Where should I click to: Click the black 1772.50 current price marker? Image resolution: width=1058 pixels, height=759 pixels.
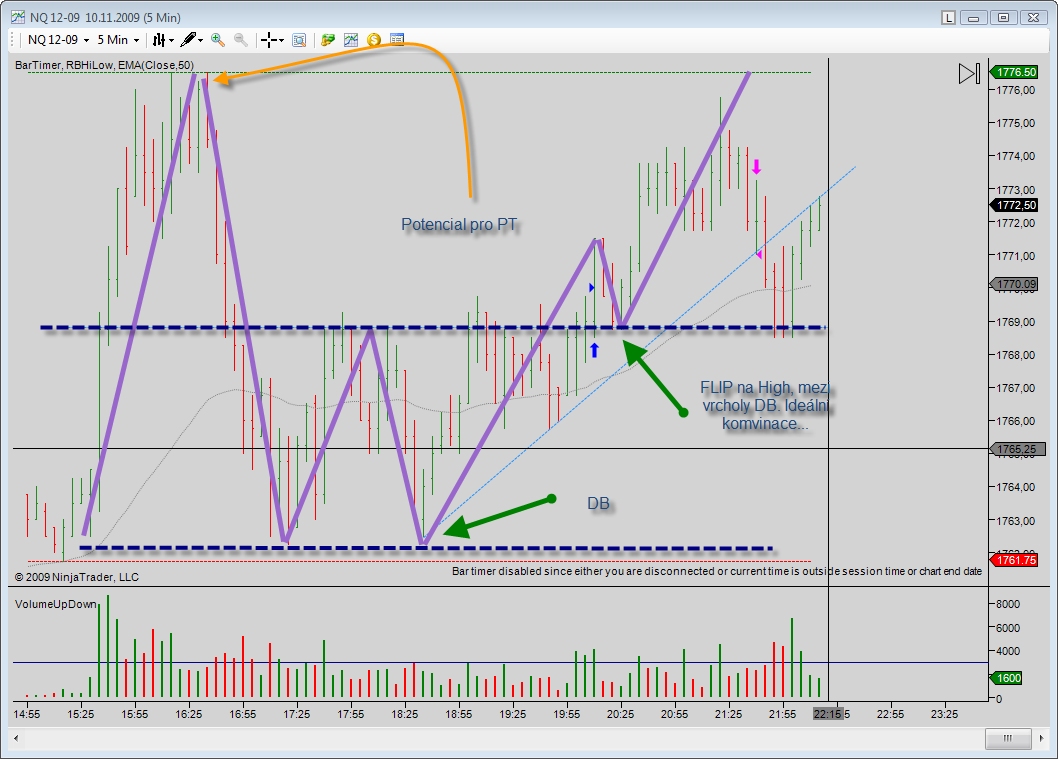(1015, 204)
